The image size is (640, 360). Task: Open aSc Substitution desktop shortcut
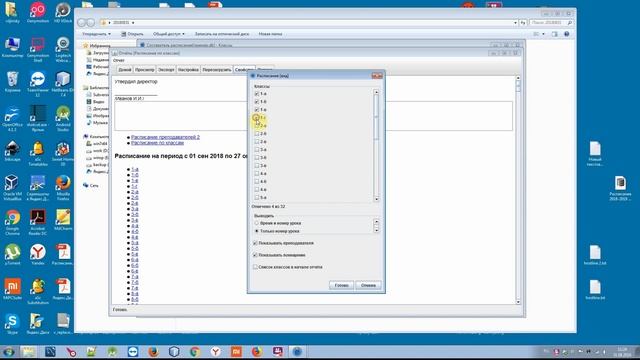pyautogui.click(x=38, y=292)
